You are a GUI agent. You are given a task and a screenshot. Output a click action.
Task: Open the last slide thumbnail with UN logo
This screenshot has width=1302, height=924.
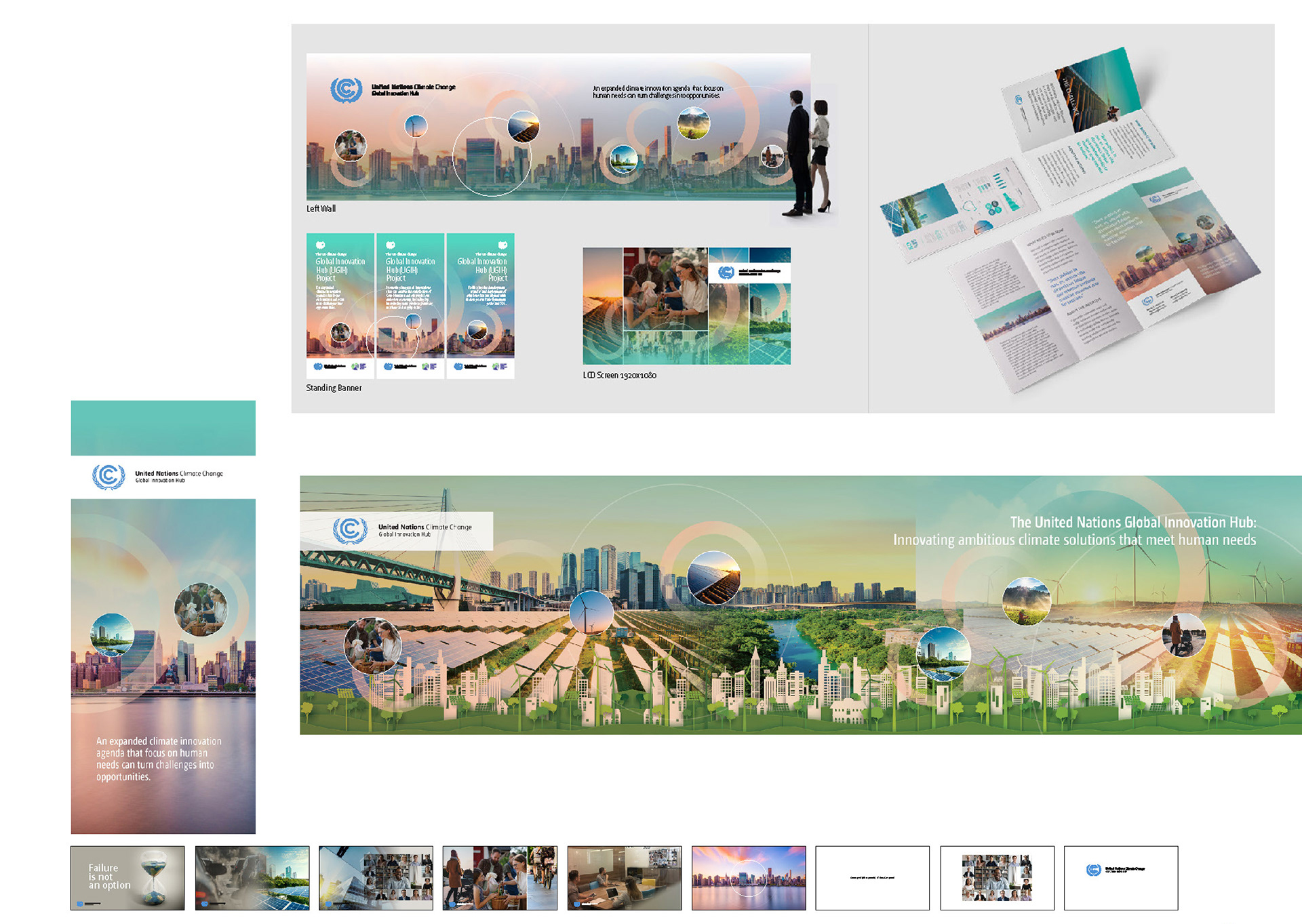click(x=1120, y=877)
